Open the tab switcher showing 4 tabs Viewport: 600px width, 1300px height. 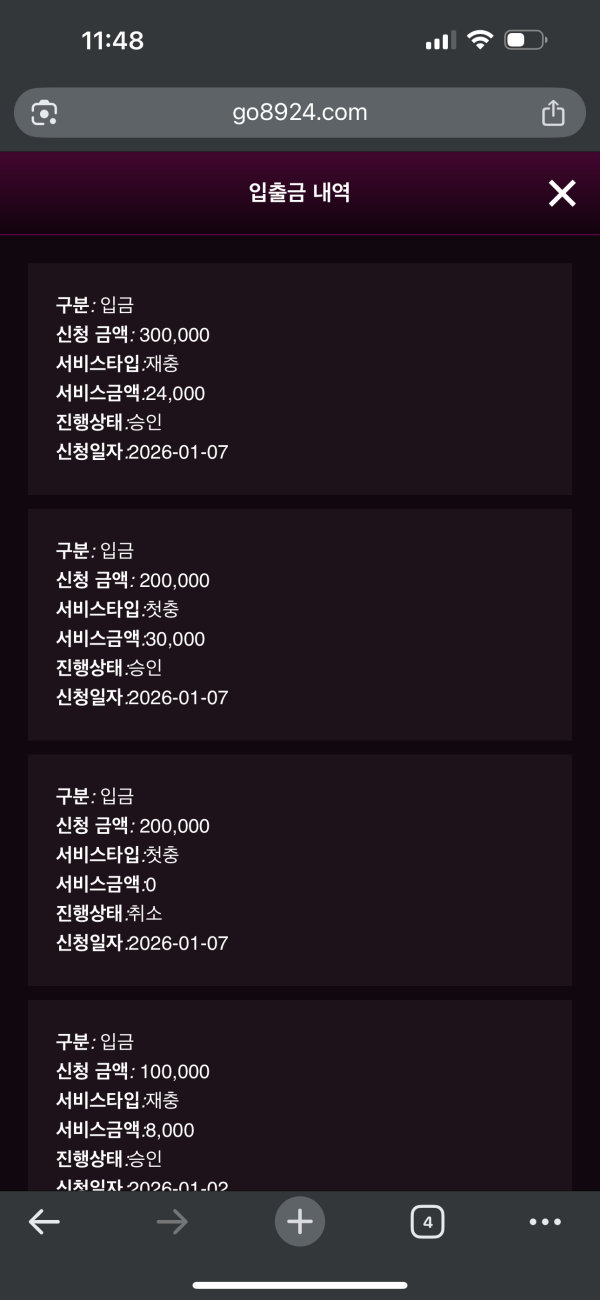click(x=427, y=1222)
